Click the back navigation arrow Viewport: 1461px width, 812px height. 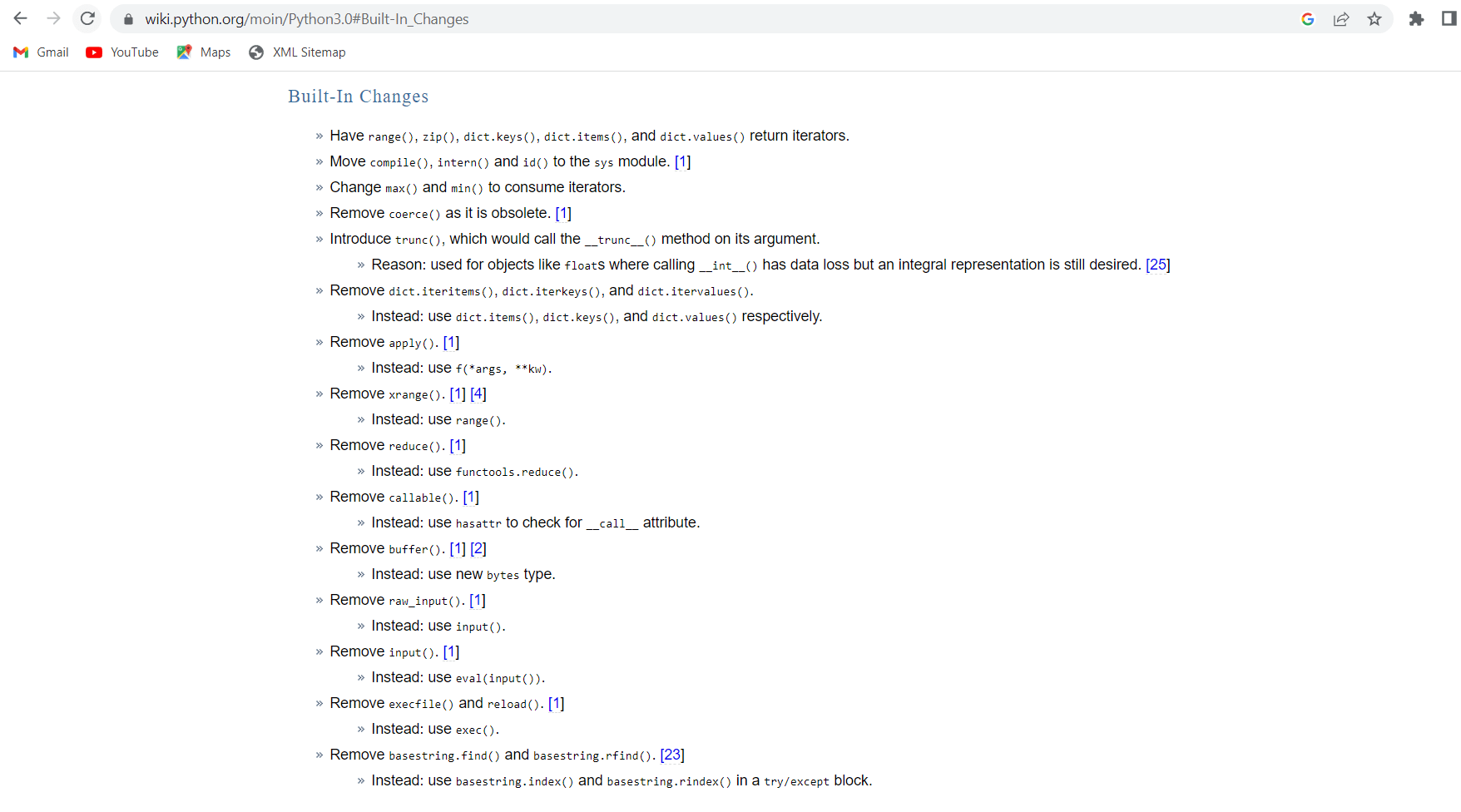pos(19,18)
